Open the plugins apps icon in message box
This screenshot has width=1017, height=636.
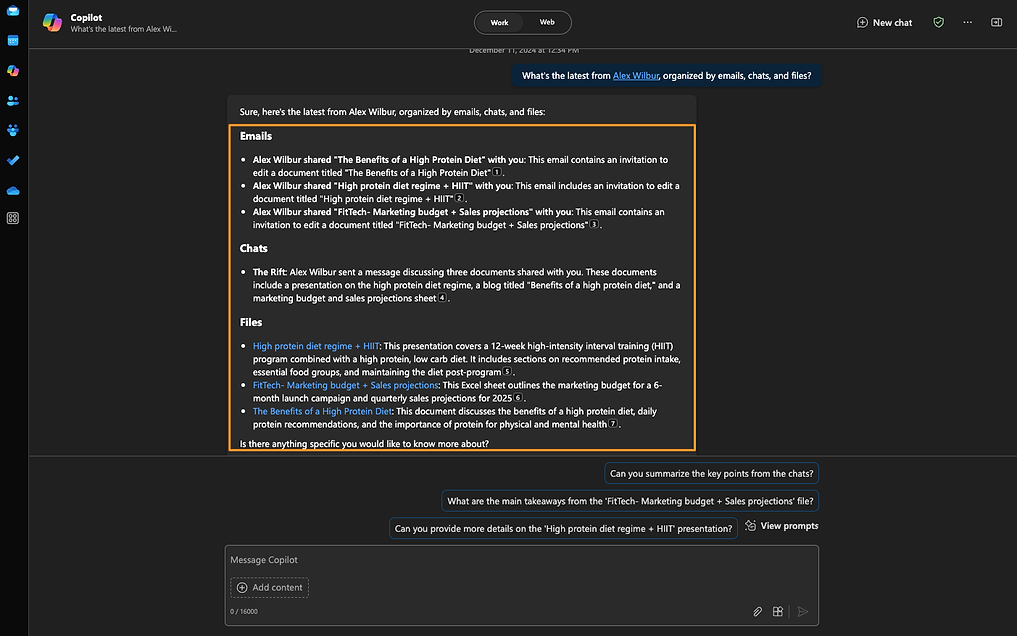click(x=778, y=611)
